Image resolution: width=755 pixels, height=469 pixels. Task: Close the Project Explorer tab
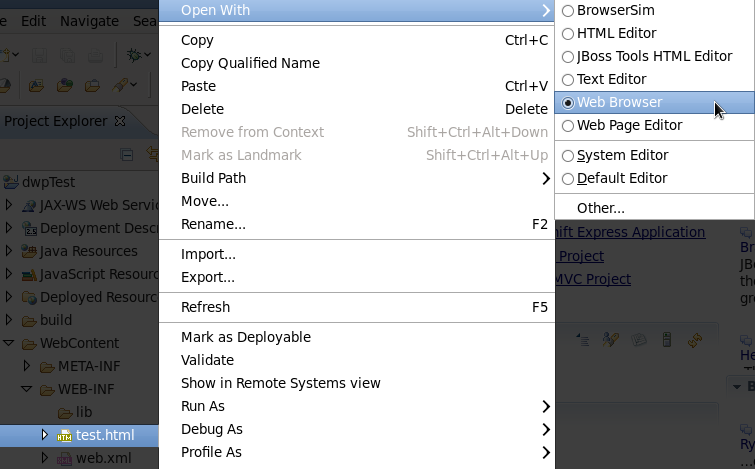[120, 121]
